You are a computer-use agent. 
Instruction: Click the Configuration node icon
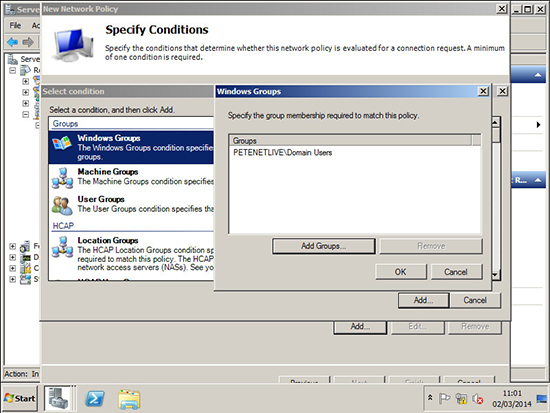(x=25, y=269)
